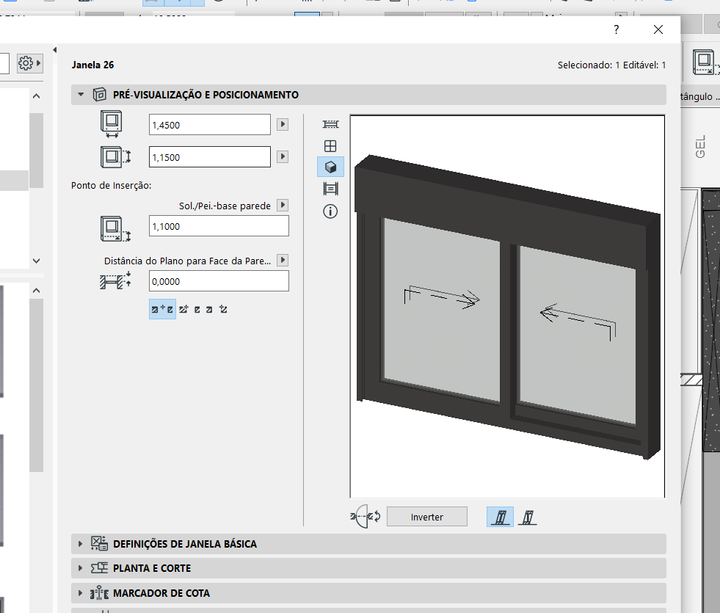The height and width of the screenshot is (613, 720).
Task: Click the 3D sliding window preview
Action: click(x=507, y=306)
